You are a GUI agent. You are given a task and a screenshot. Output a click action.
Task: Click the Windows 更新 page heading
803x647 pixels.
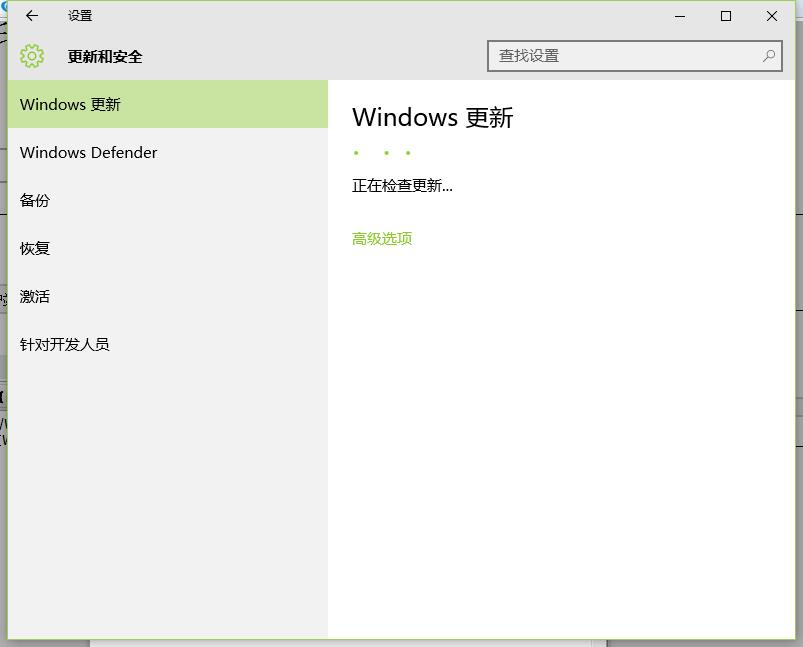tap(432, 117)
